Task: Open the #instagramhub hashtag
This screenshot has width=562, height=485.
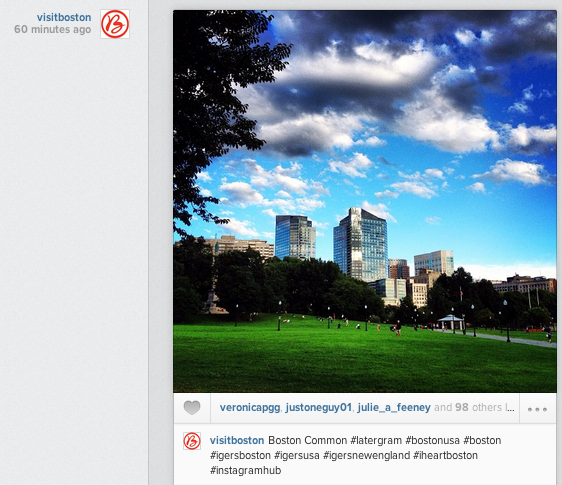Action: [246, 470]
